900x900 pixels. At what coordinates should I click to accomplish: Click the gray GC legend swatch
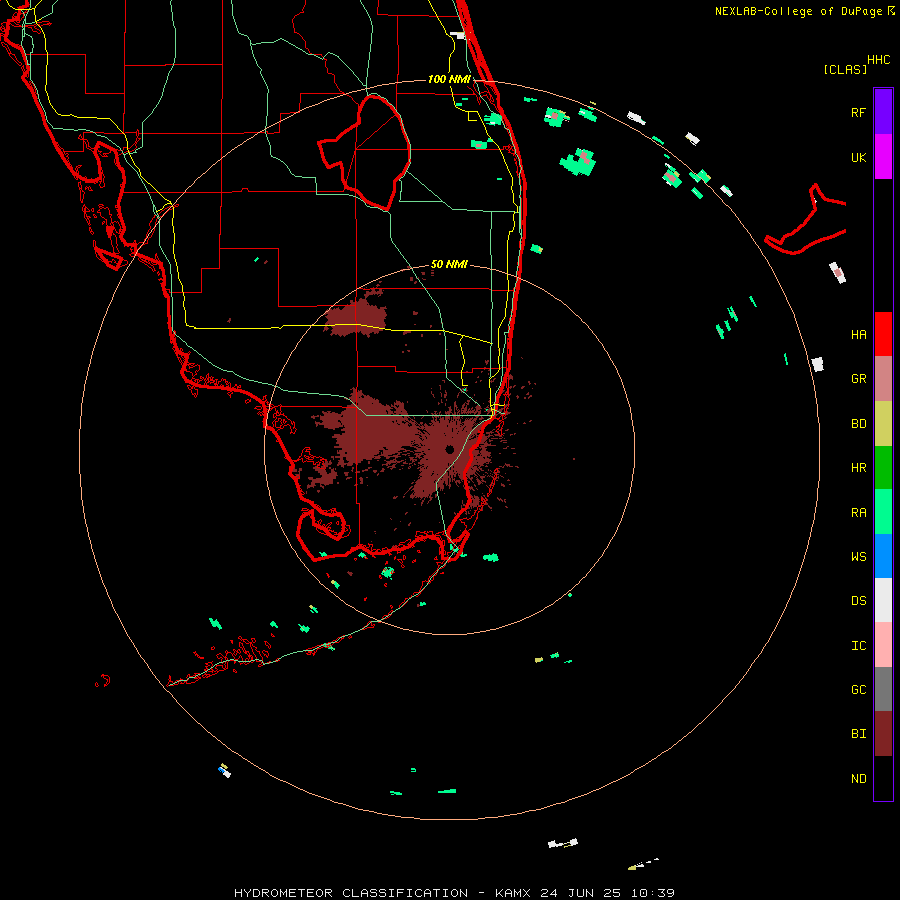point(883,689)
